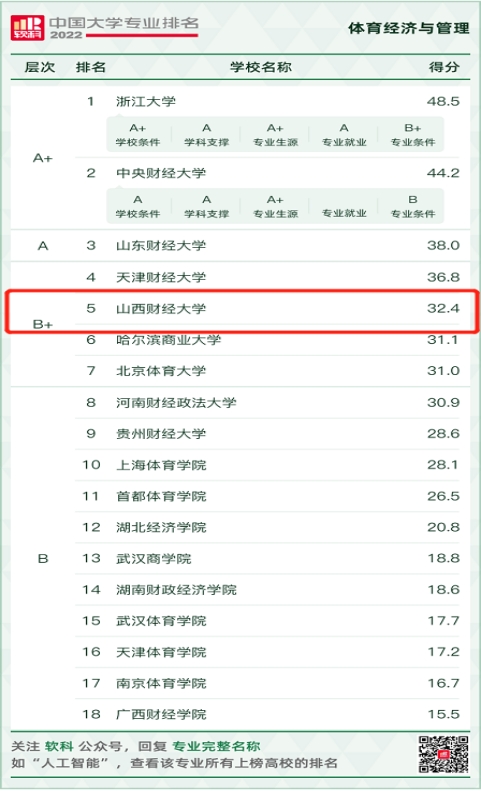Click the 学校条件 A+ indicator under 浙江大学

tap(138, 135)
